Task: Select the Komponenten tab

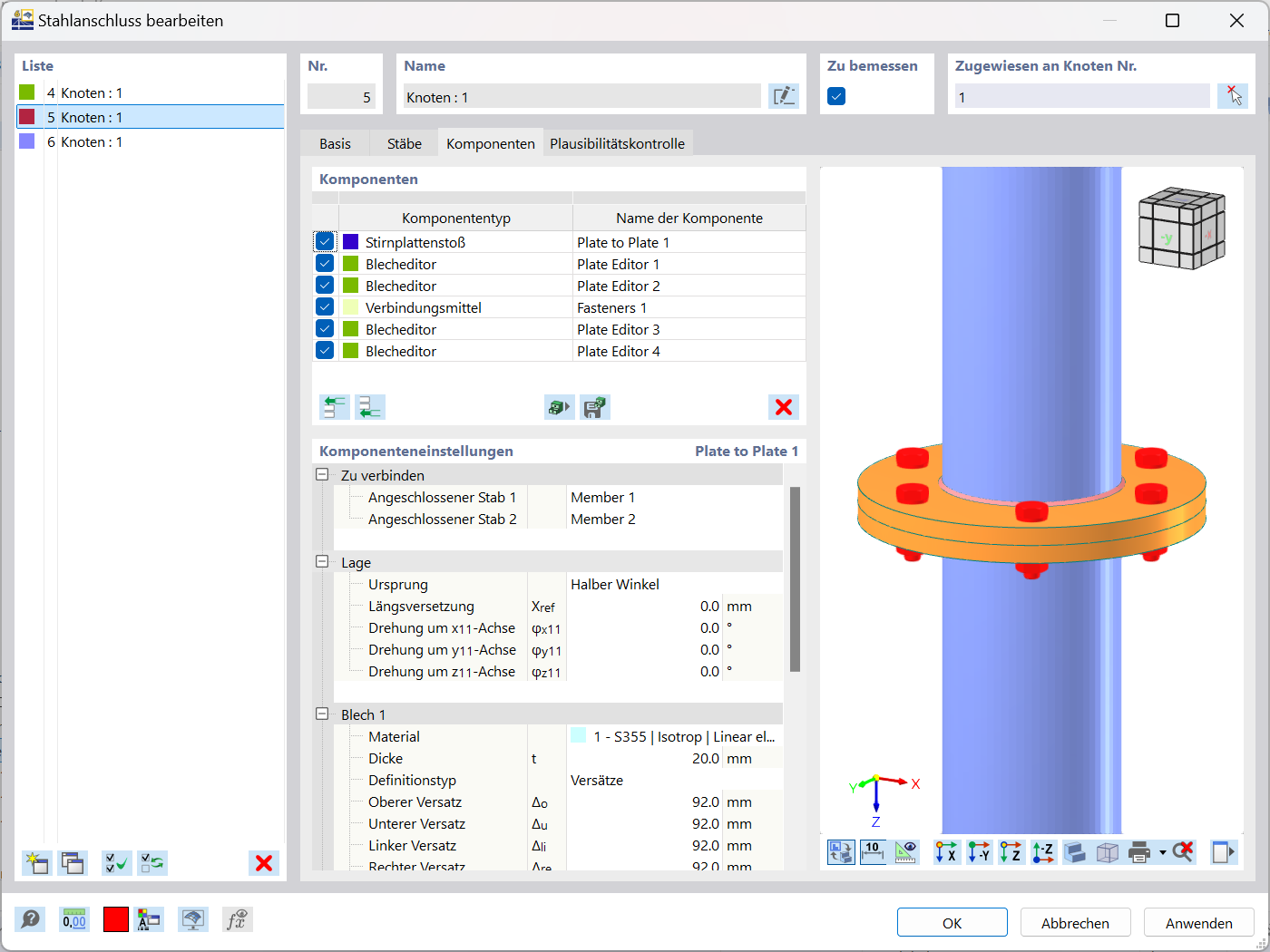Action: click(x=491, y=143)
